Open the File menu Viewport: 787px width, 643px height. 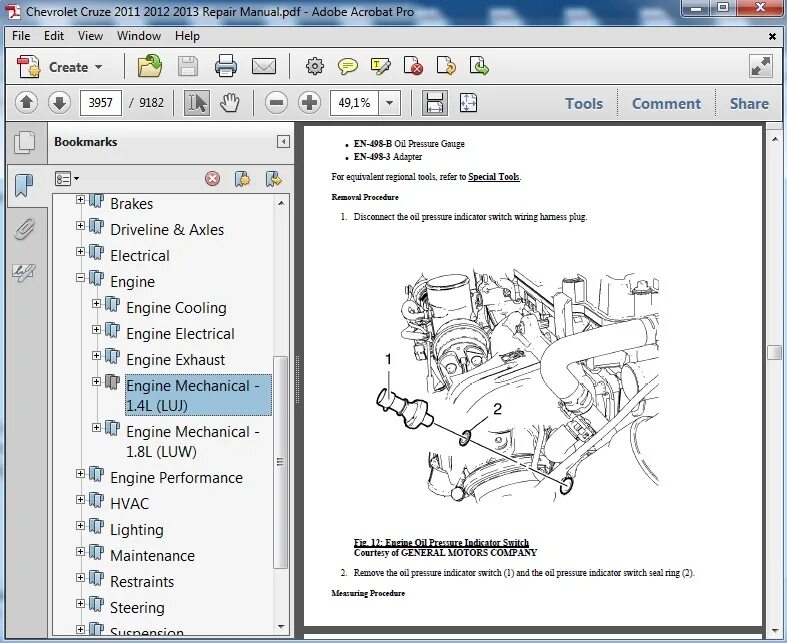pyautogui.click(x=21, y=36)
